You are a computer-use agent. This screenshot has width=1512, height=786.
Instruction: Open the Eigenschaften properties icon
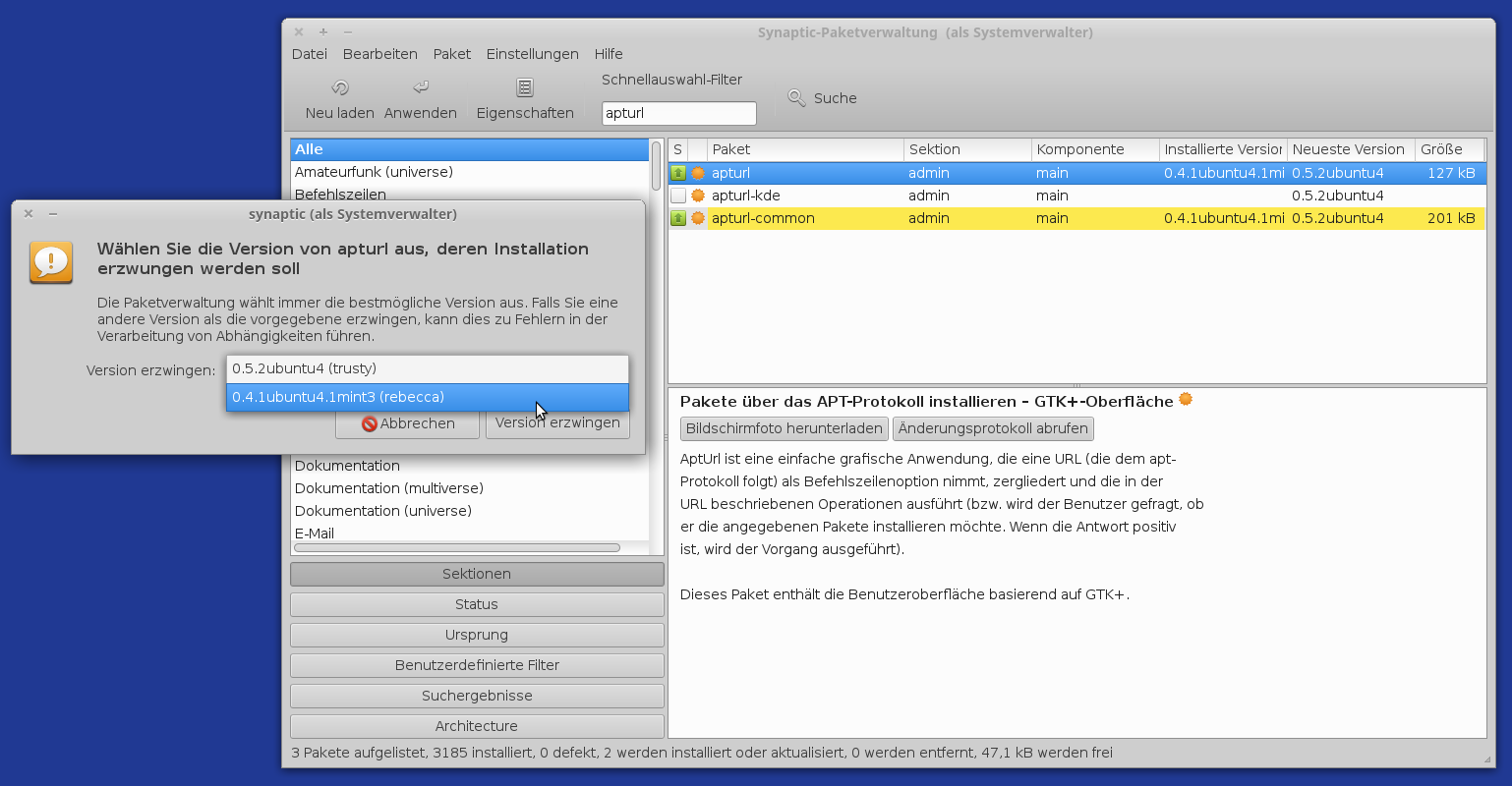click(x=525, y=87)
